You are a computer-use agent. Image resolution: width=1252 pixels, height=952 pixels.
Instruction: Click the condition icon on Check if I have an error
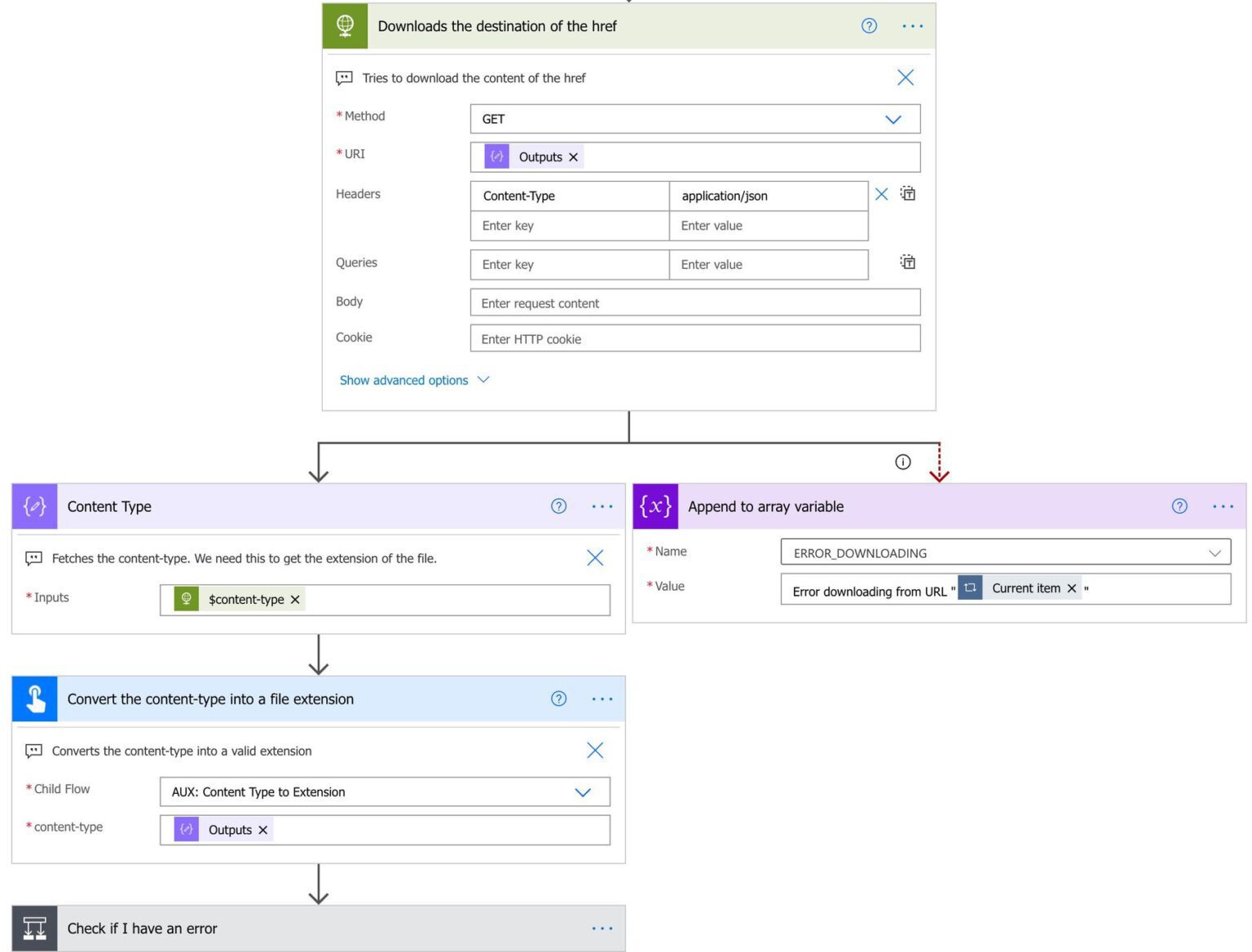coord(34,928)
